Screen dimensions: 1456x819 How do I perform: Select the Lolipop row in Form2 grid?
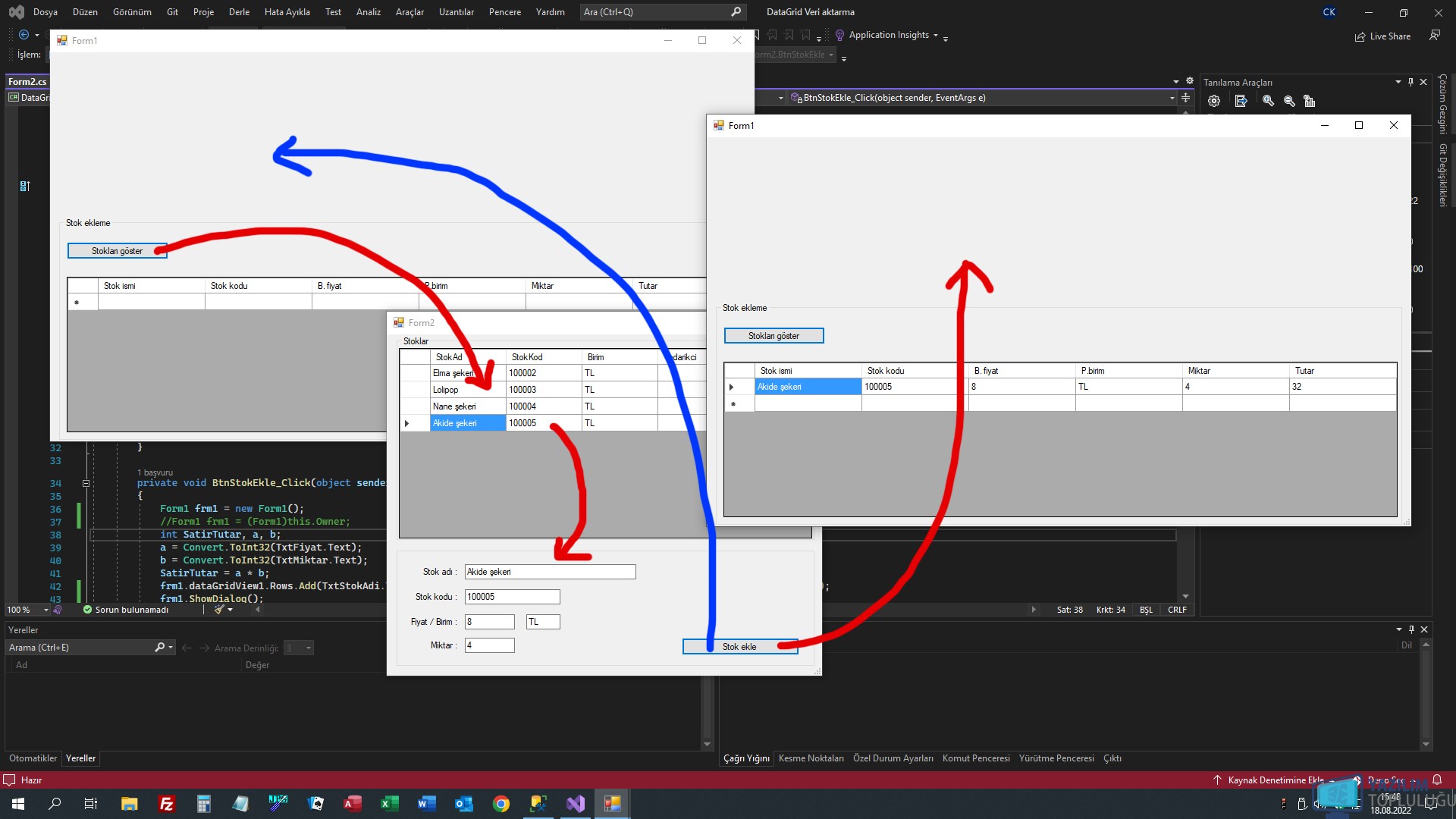[x=467, y=390]
